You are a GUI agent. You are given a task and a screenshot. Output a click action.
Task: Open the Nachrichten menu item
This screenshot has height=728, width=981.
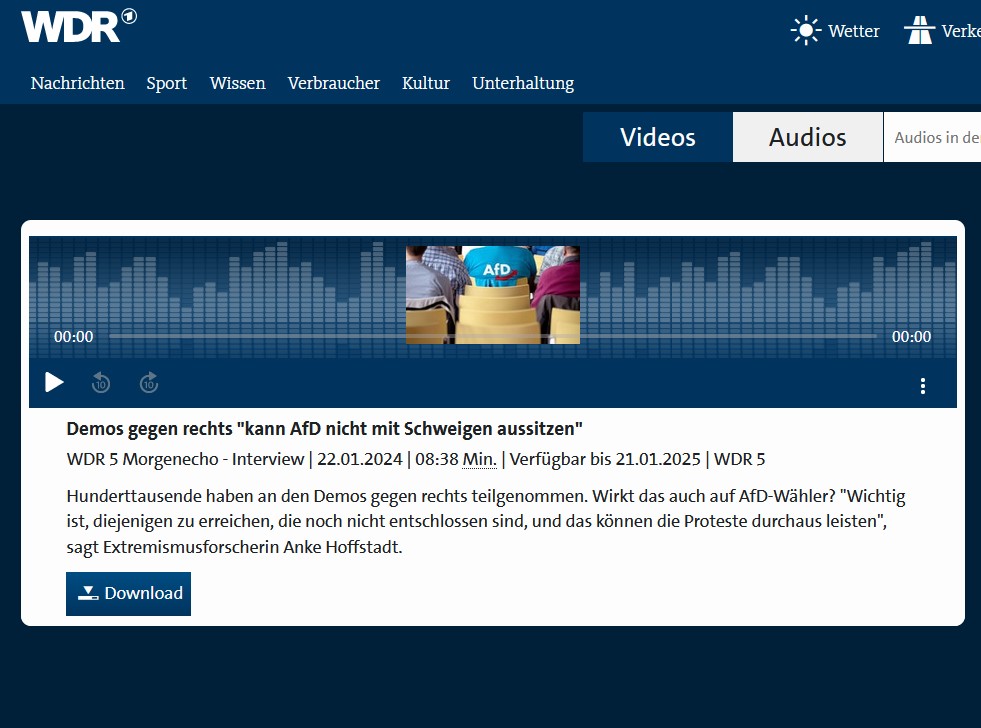click(77, 83)
